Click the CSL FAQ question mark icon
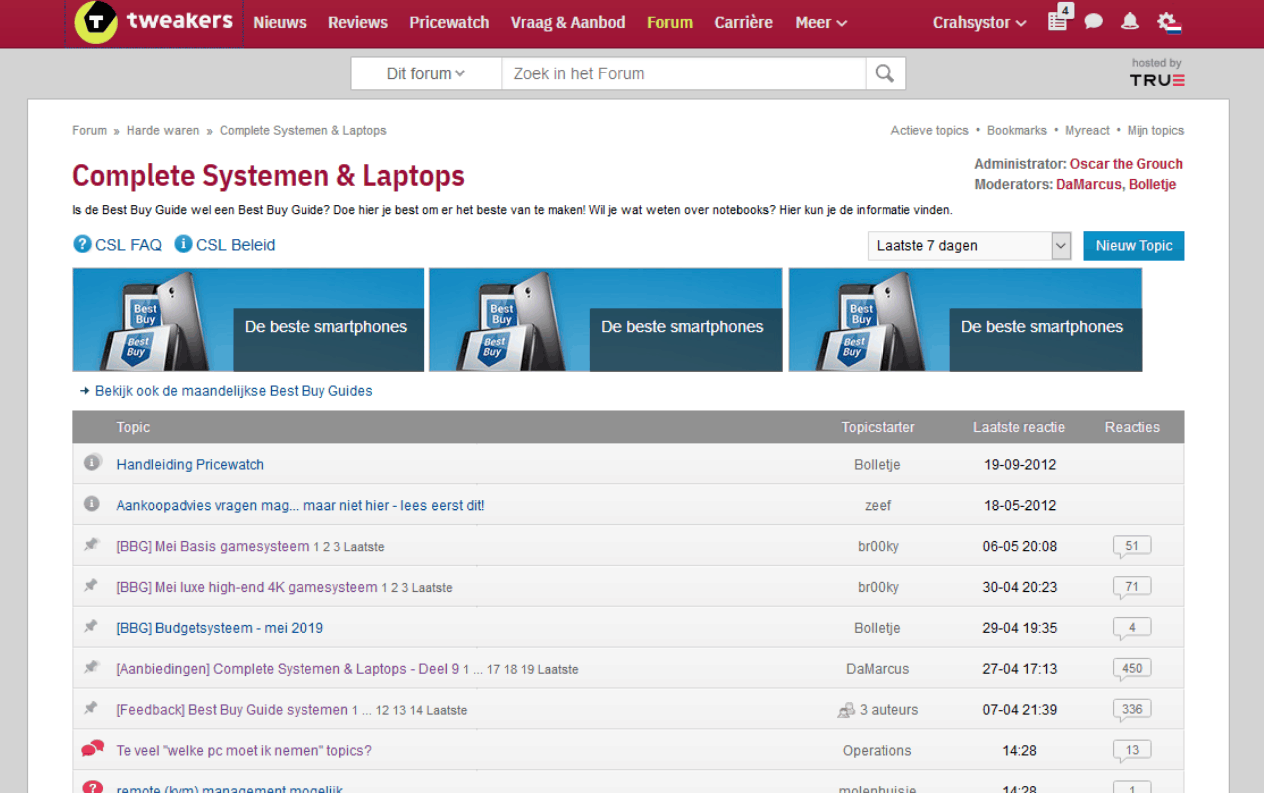The height and width of the screenshot is (793, 1264). [x=82, y=245]
